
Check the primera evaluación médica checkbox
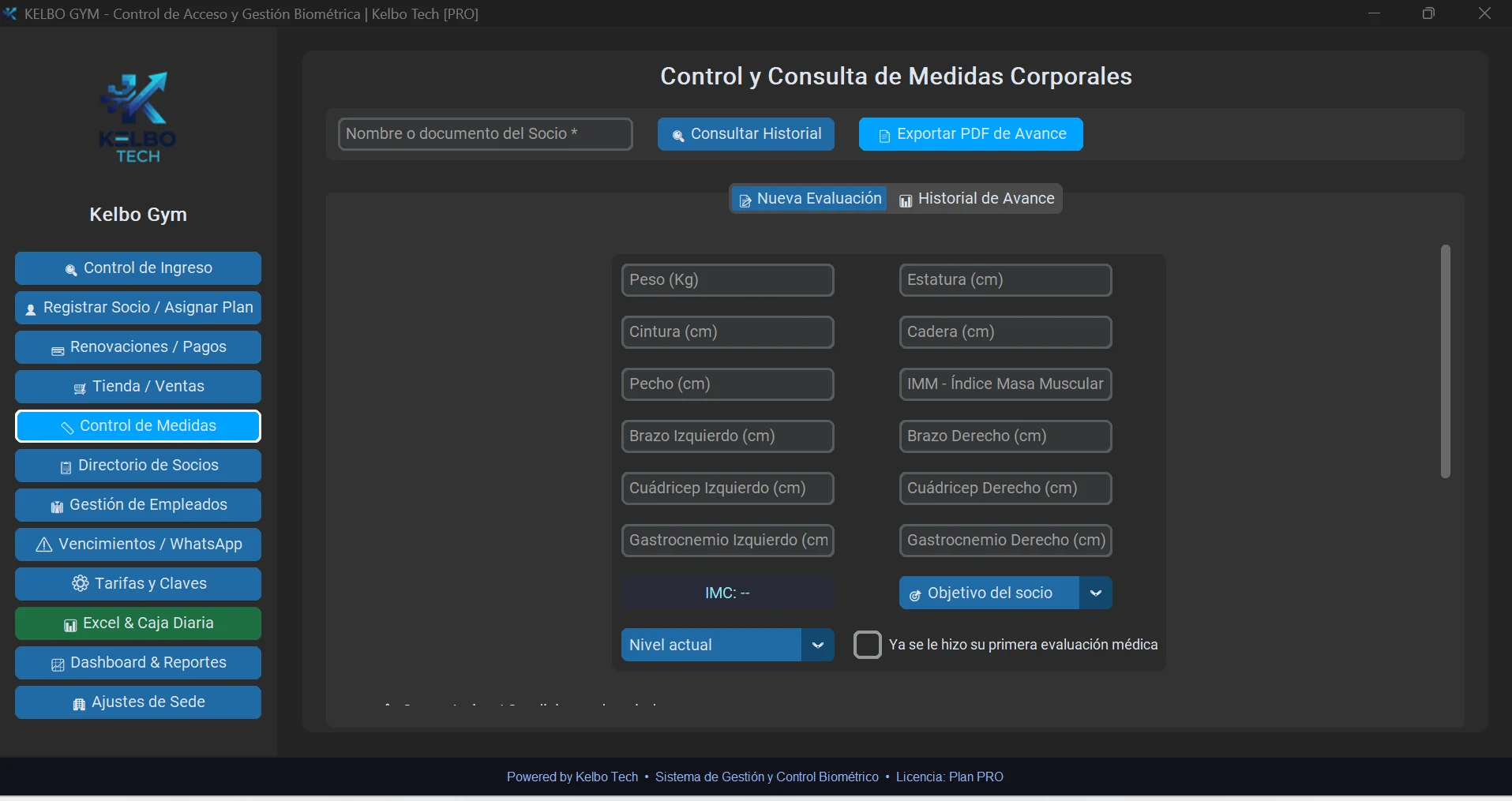pyautogui.click(x=867, y=645)
